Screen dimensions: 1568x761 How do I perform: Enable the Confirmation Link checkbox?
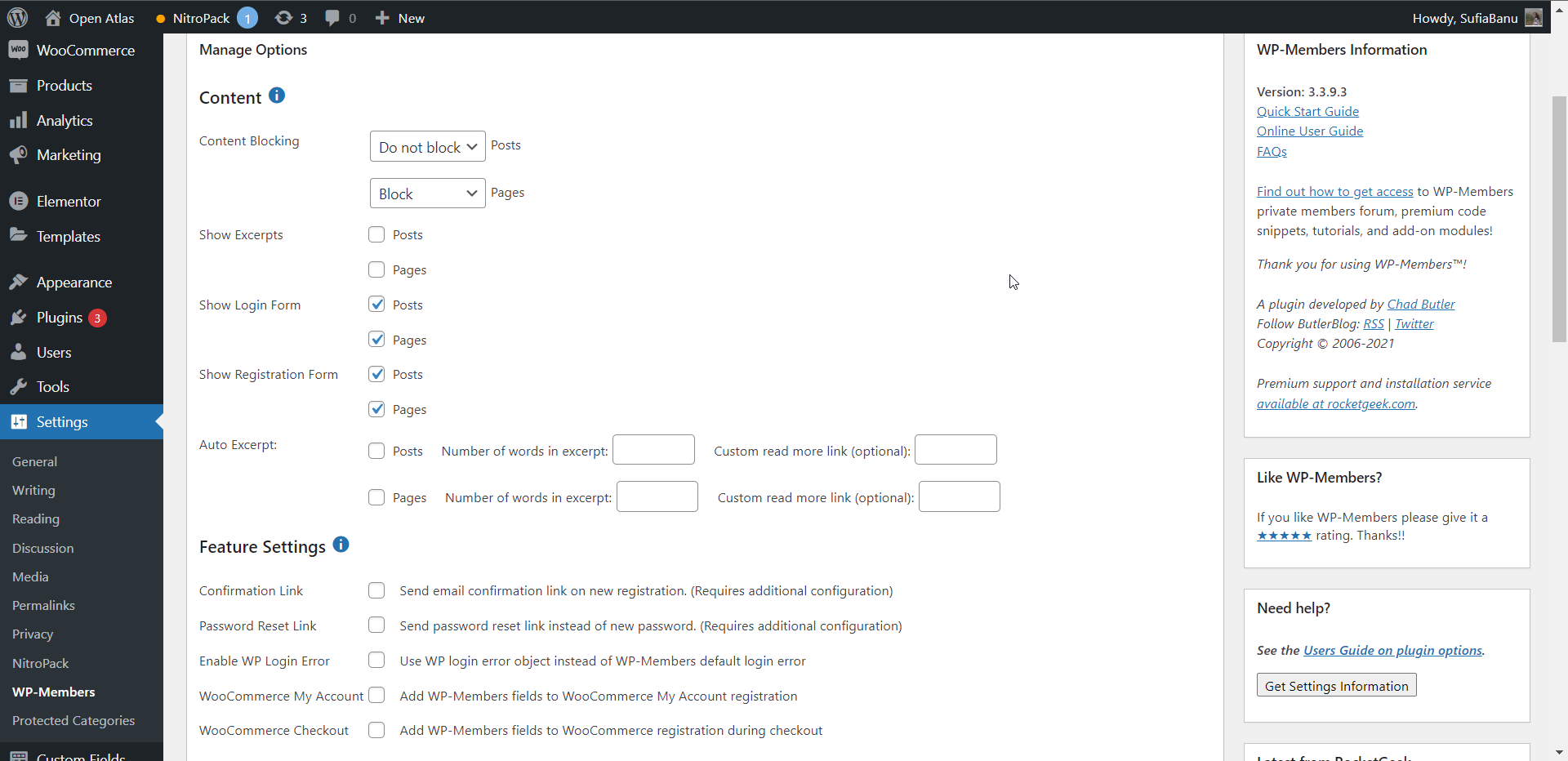pos(376,590)
